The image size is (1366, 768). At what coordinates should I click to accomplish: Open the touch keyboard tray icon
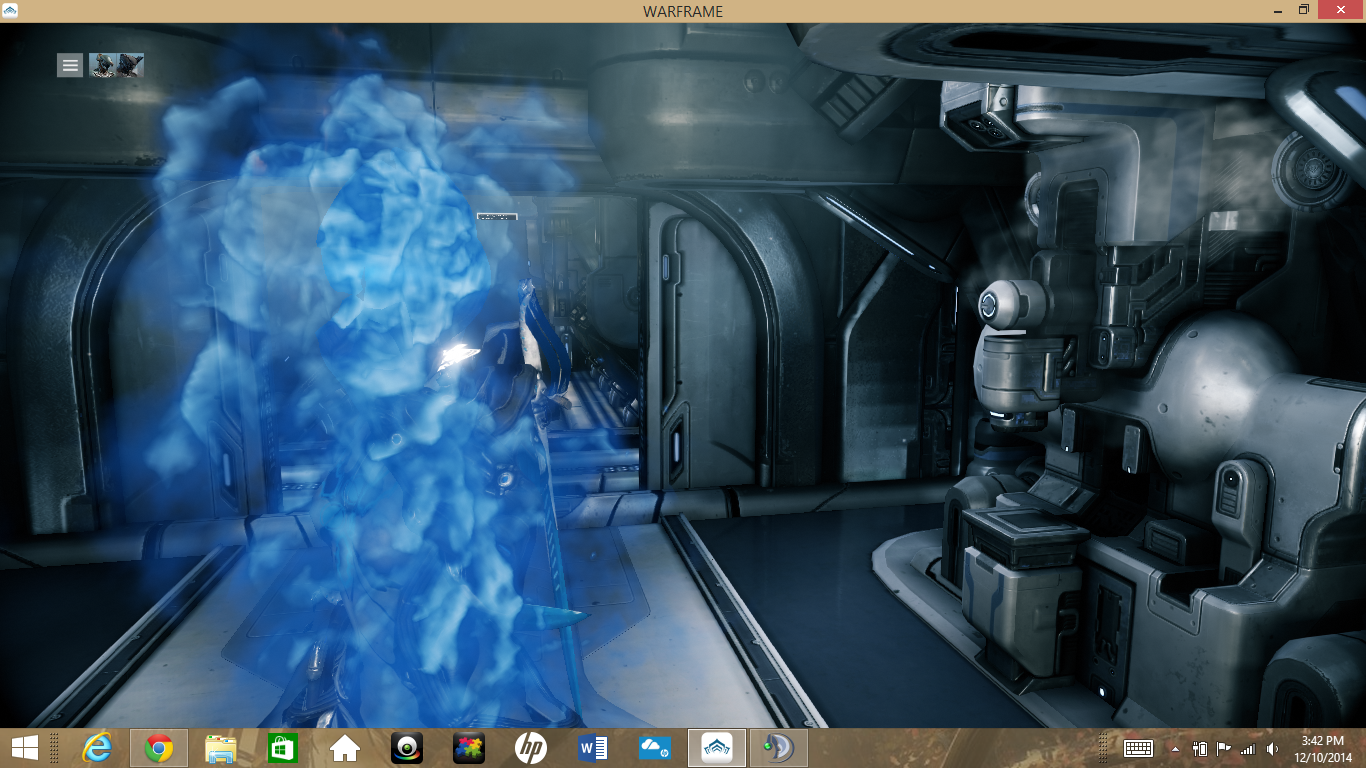coord(1139,748)
